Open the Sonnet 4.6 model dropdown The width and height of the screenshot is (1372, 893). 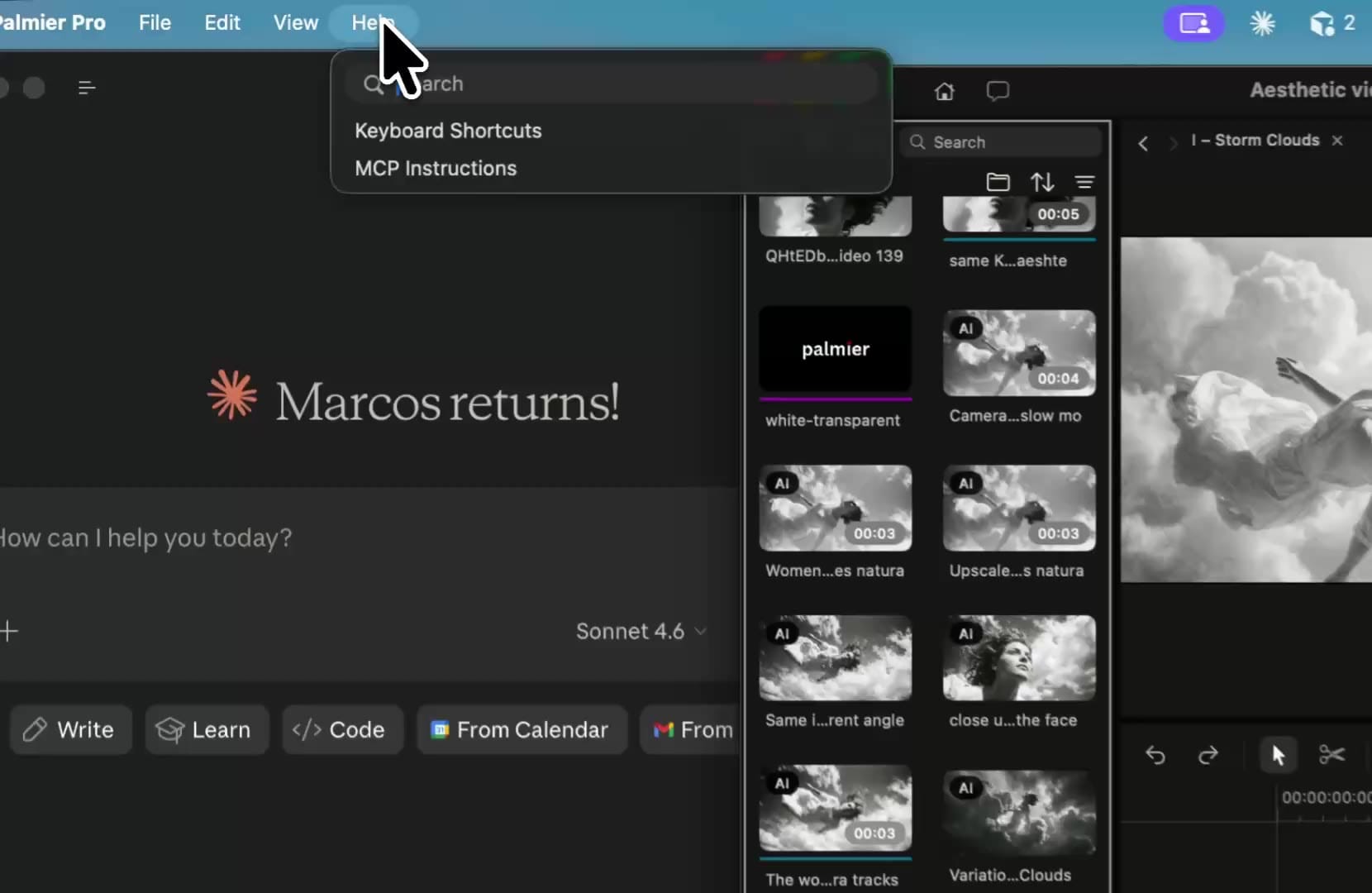641,632
